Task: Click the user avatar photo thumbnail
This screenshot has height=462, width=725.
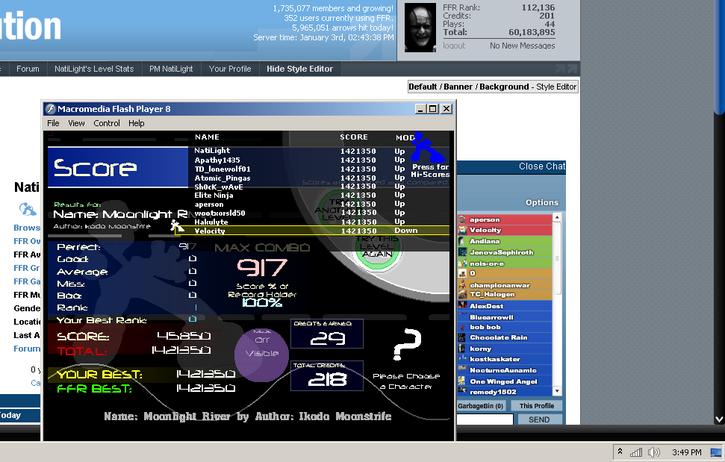Action: coord(420,27)
